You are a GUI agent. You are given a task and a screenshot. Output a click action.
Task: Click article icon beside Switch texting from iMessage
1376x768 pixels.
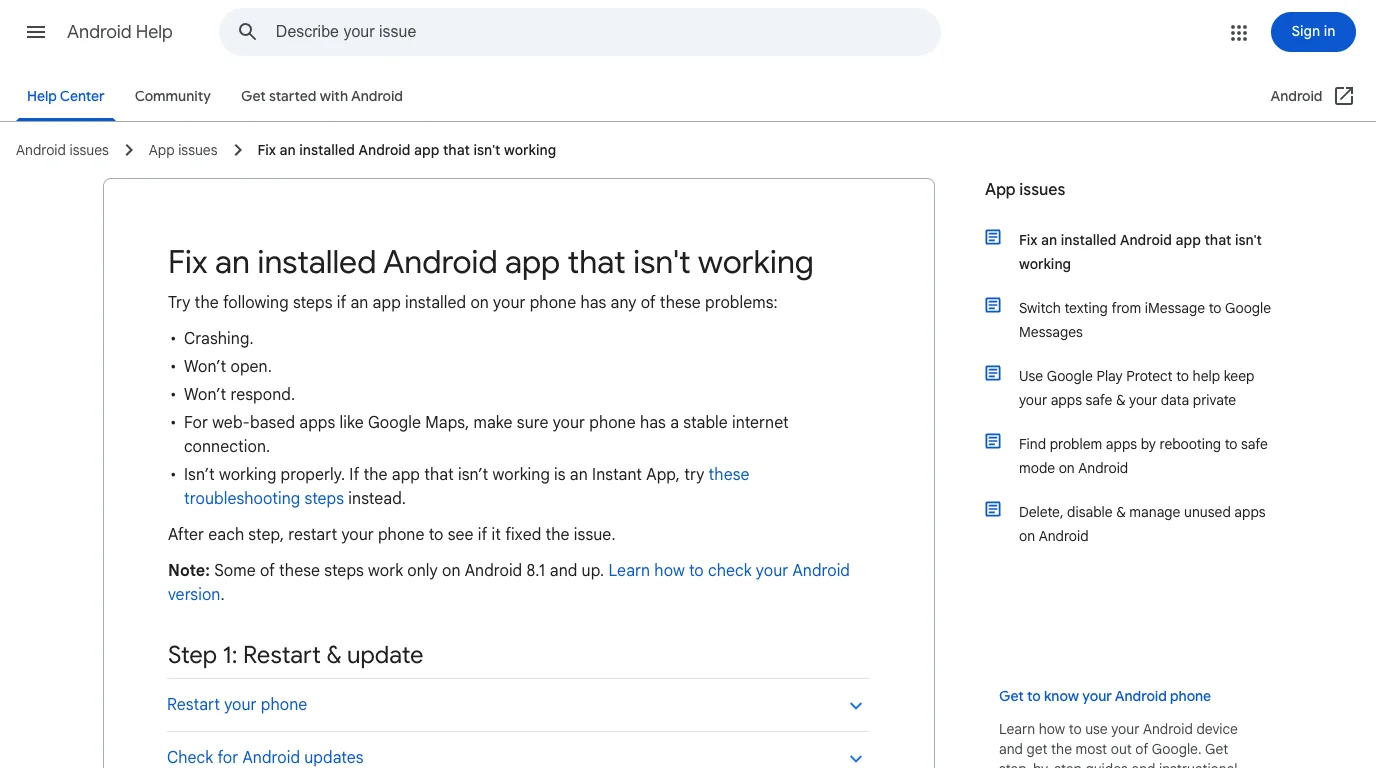(x=993, y=305)
